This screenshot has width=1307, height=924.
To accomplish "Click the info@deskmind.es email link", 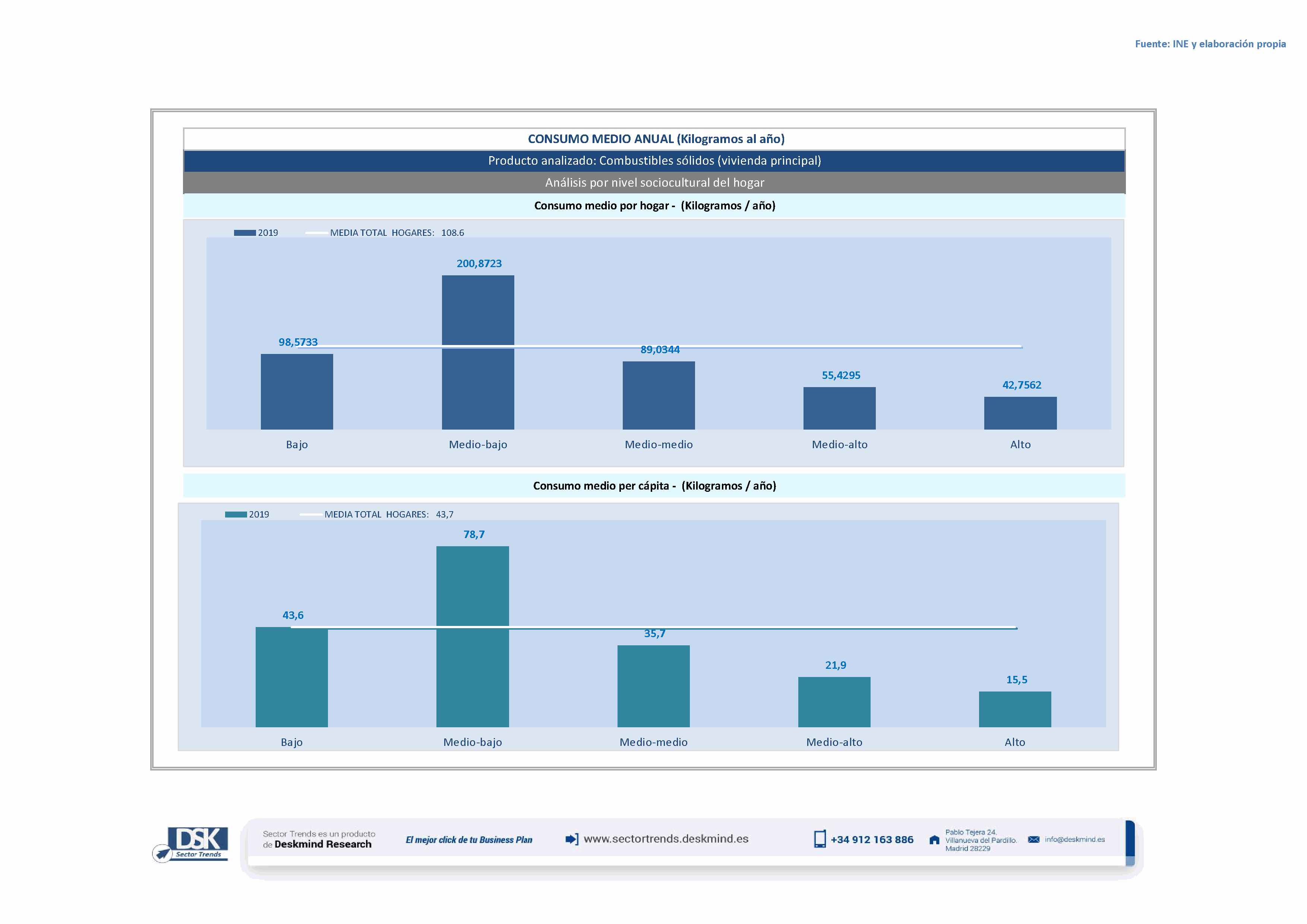I will coord(1075,840).
